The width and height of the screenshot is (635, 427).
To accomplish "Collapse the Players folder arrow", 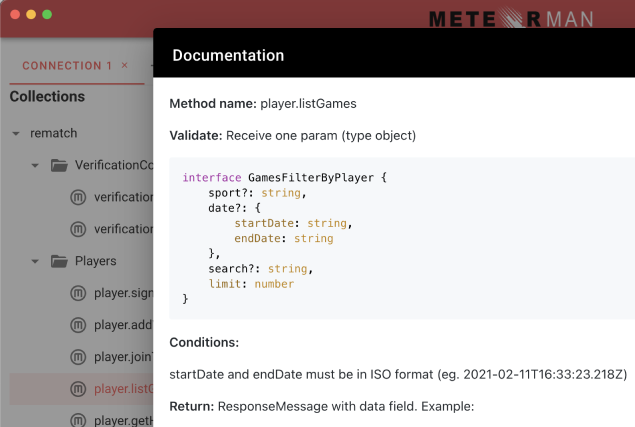I will point(35,261).
